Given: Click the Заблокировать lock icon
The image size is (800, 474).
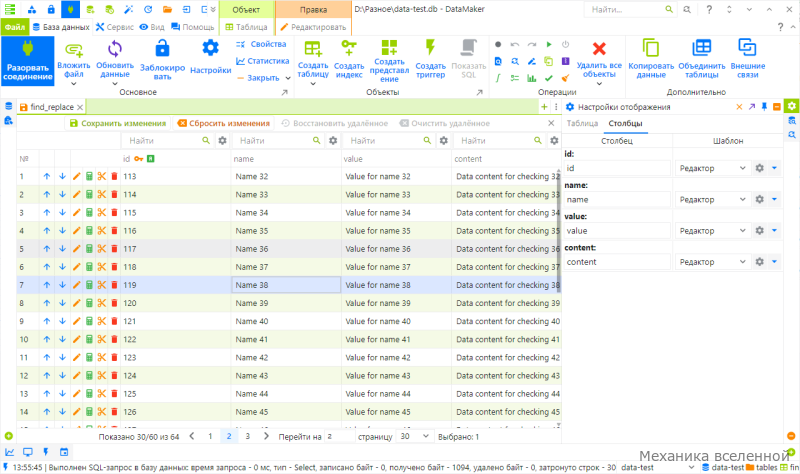Looking at the screenshot, I should (x=162, y=48).
